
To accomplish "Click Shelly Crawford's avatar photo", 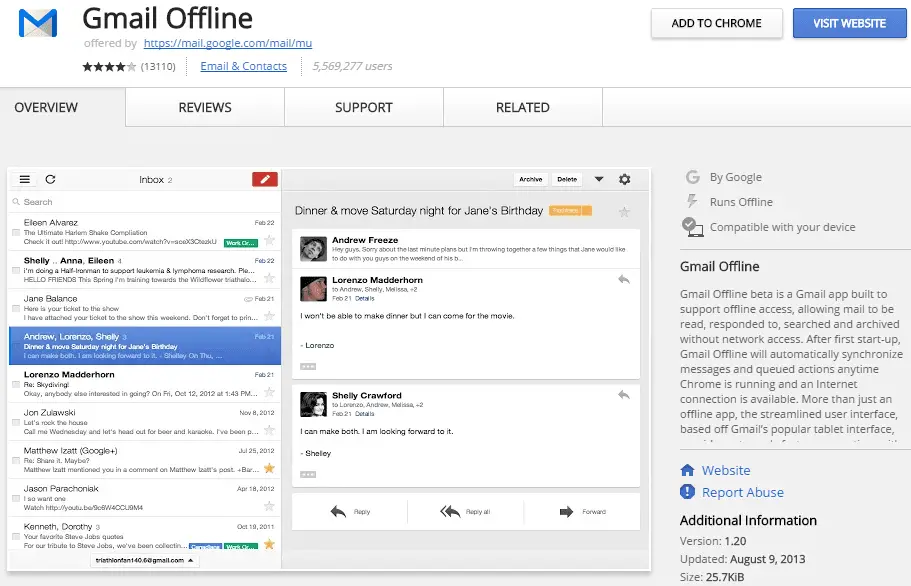I will point(313,404).
